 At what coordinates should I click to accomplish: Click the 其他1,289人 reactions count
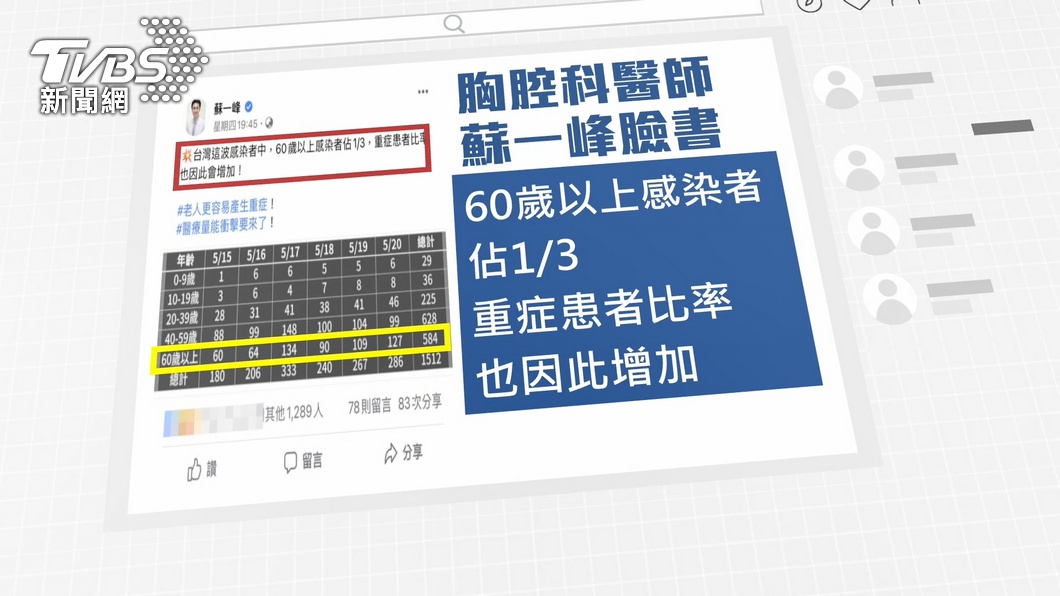point(293,412)
